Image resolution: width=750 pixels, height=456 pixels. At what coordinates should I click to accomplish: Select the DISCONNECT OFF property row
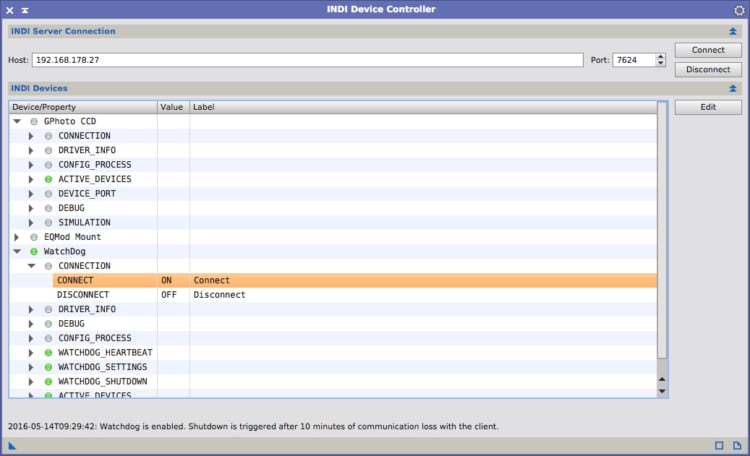pos(354,295)
